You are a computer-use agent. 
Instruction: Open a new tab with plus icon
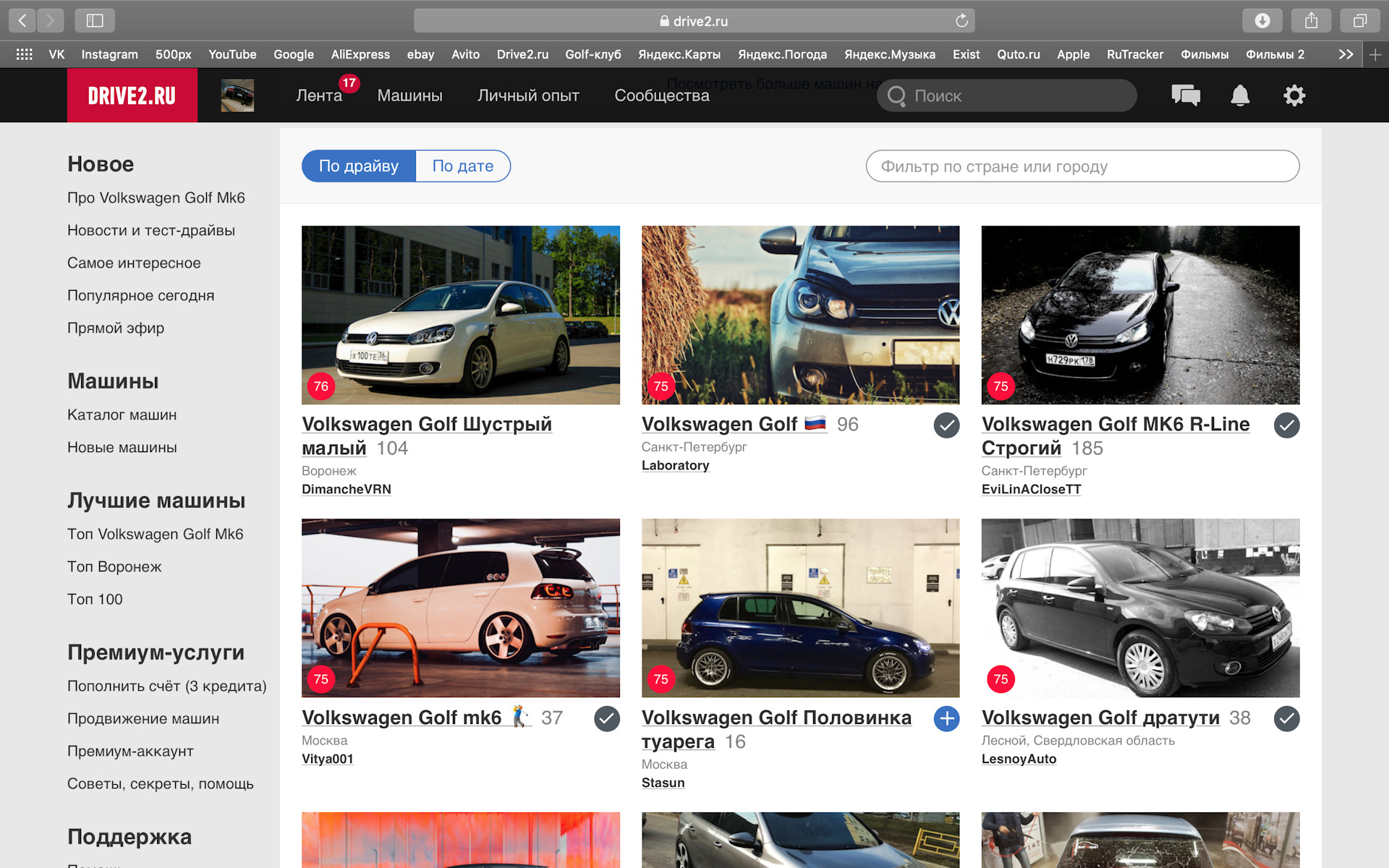click(x=1375, y=54)
